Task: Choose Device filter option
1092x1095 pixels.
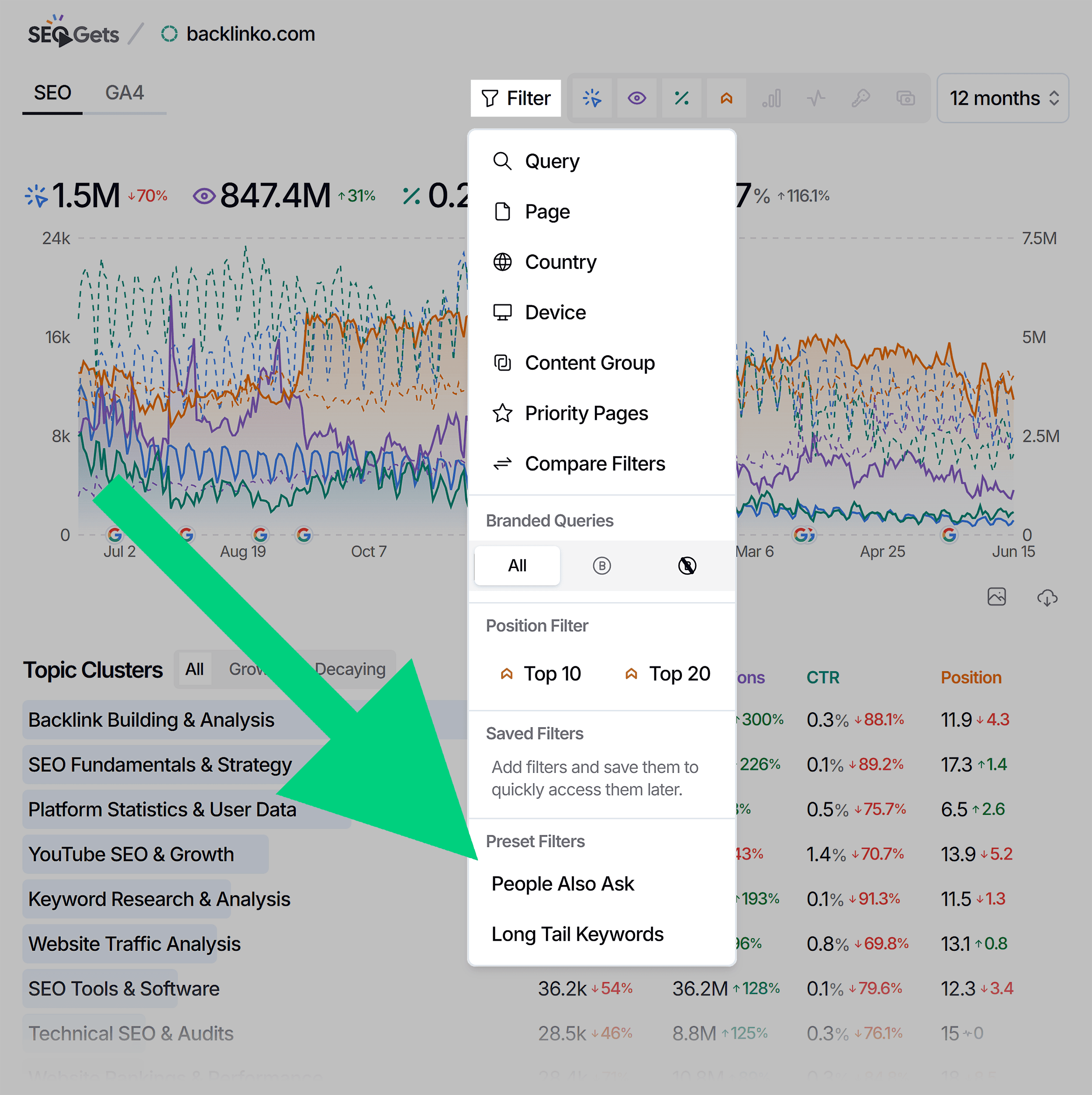Action: click(602, 313)
